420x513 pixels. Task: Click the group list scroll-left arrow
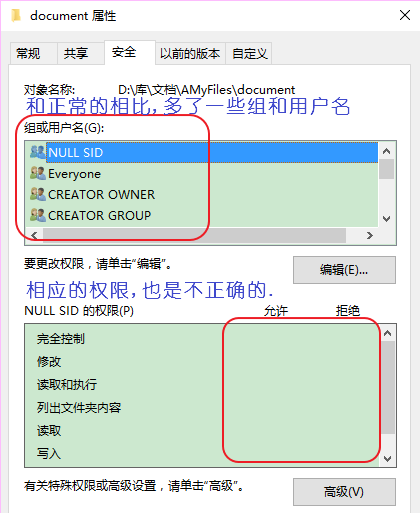[34, 236]
